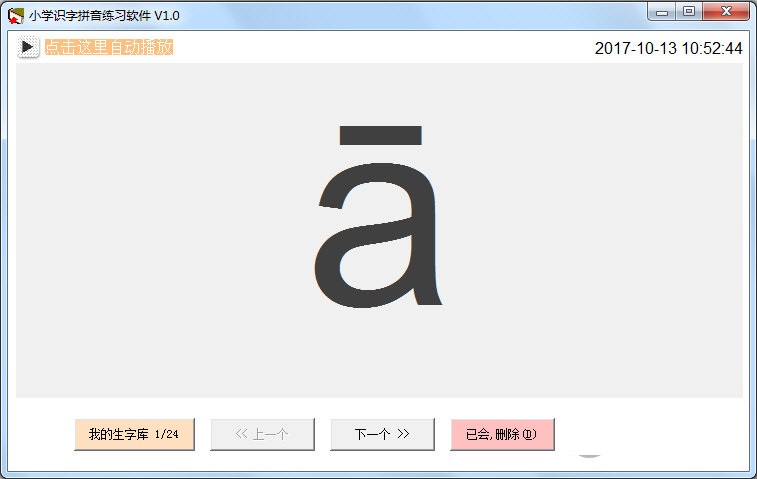Click the empty right side of gray display panel
The height and width of the screenshot is (479, 757).
[620, 230]
